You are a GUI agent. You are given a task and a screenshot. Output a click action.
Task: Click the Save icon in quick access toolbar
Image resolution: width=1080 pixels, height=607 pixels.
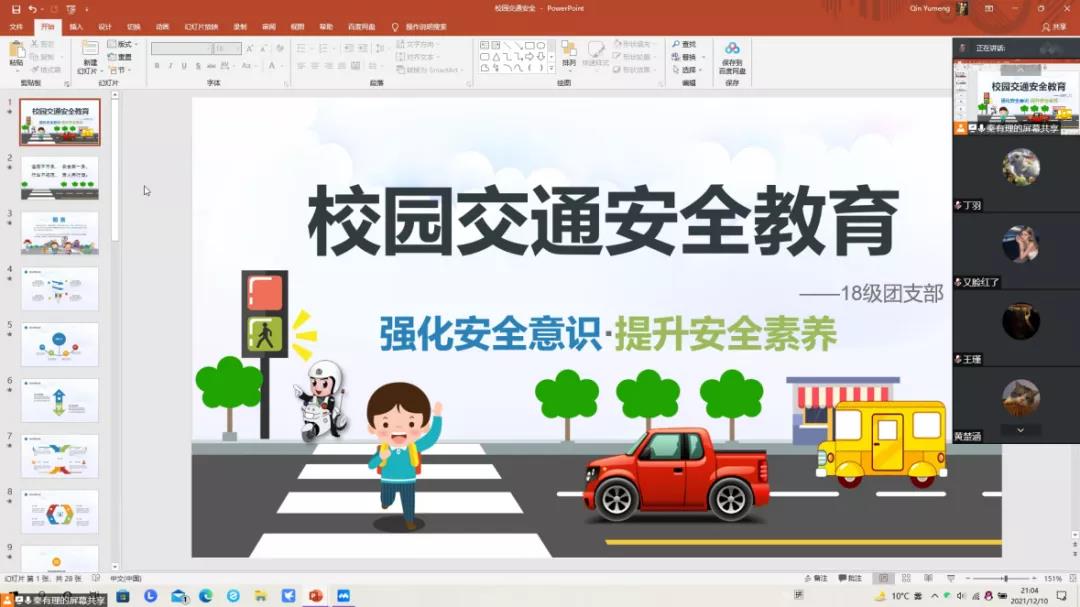[x=16, y=9]
